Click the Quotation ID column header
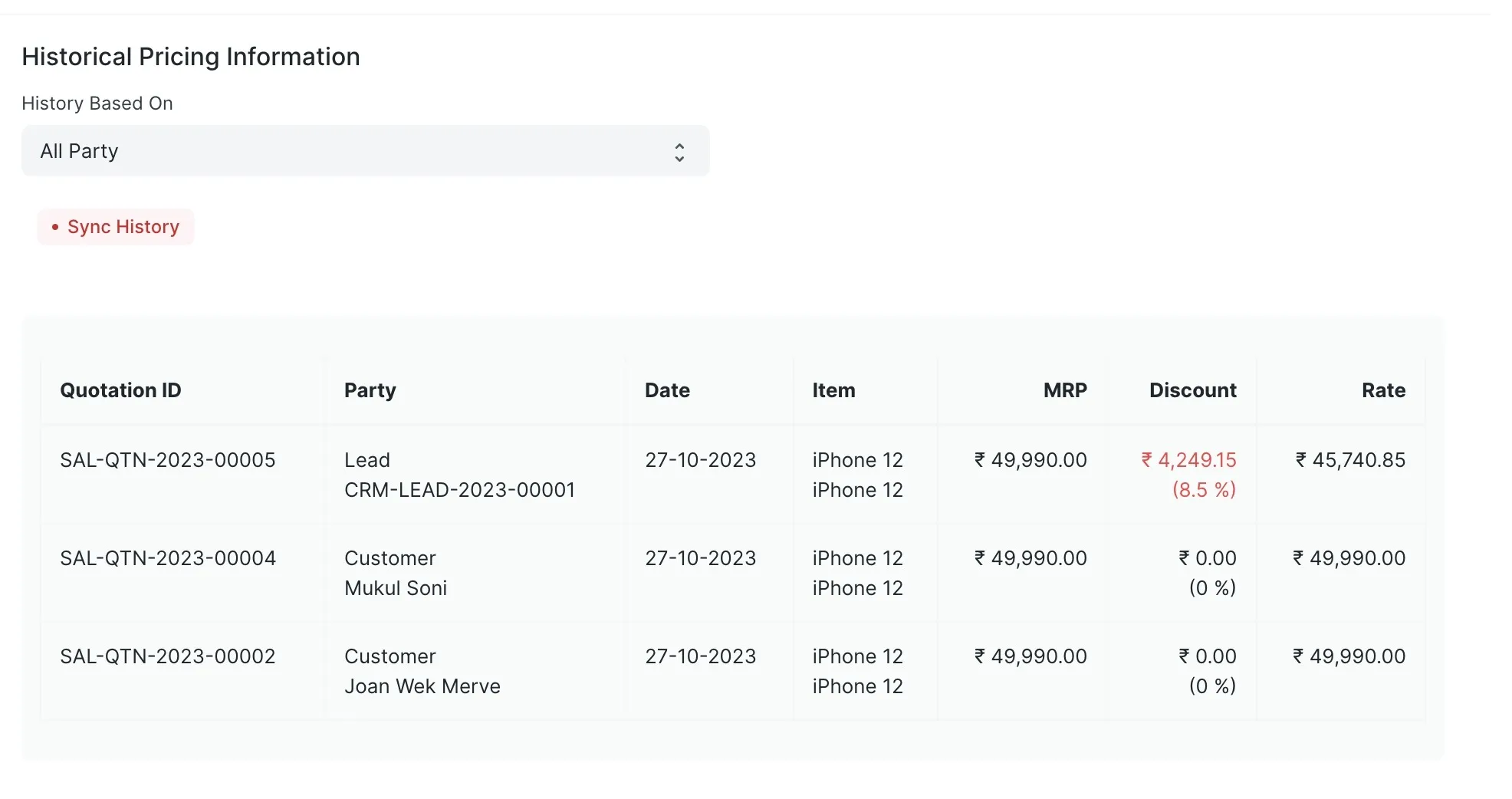The width and height of the screenshot is (1512, 799). click(120, 390)
